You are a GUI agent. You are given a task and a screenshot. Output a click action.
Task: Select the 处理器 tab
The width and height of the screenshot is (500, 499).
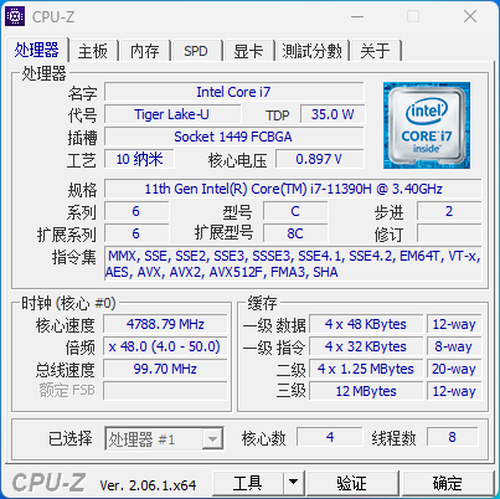pos(37,50)
